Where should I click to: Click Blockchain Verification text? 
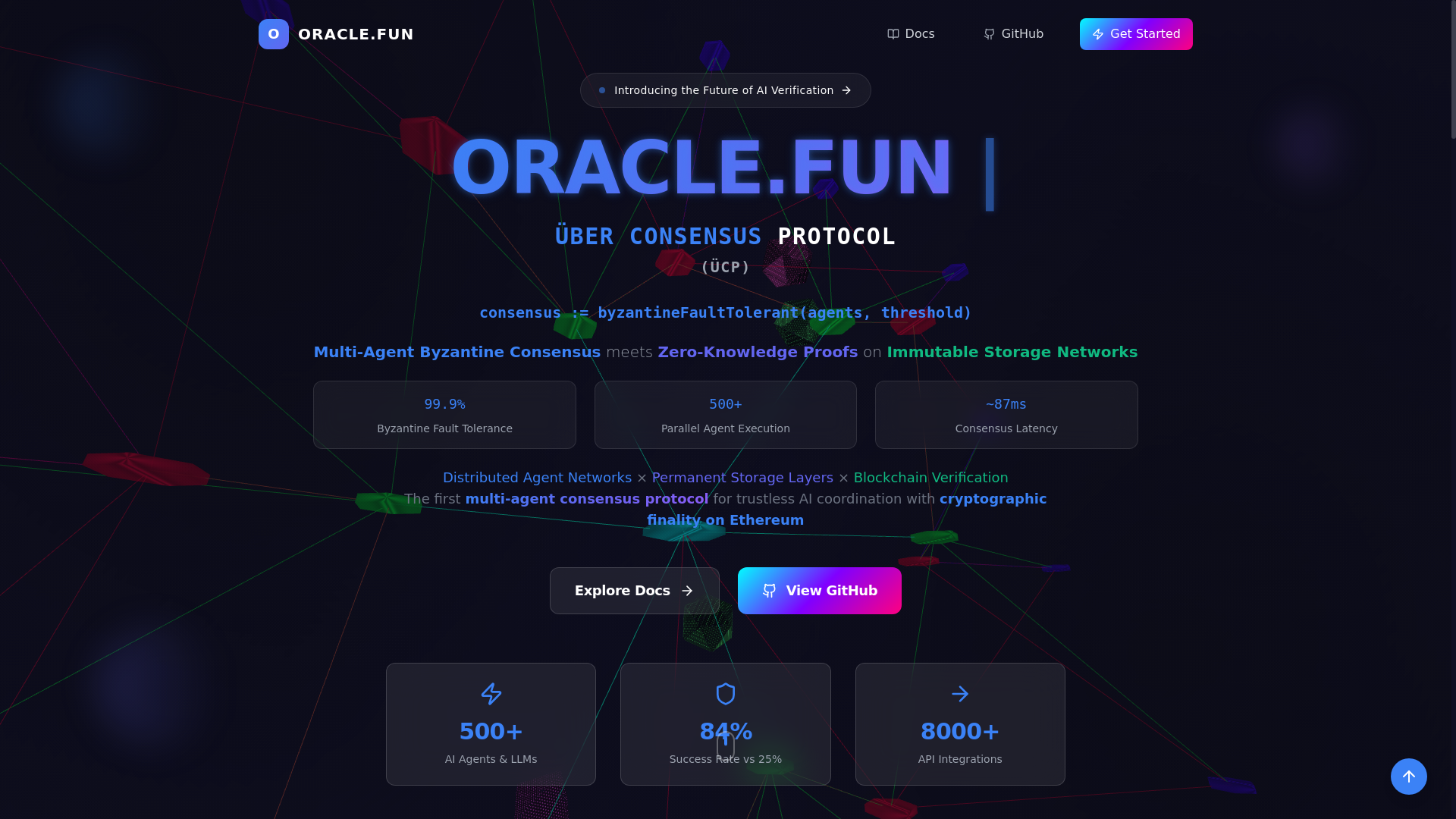[930, 478]
